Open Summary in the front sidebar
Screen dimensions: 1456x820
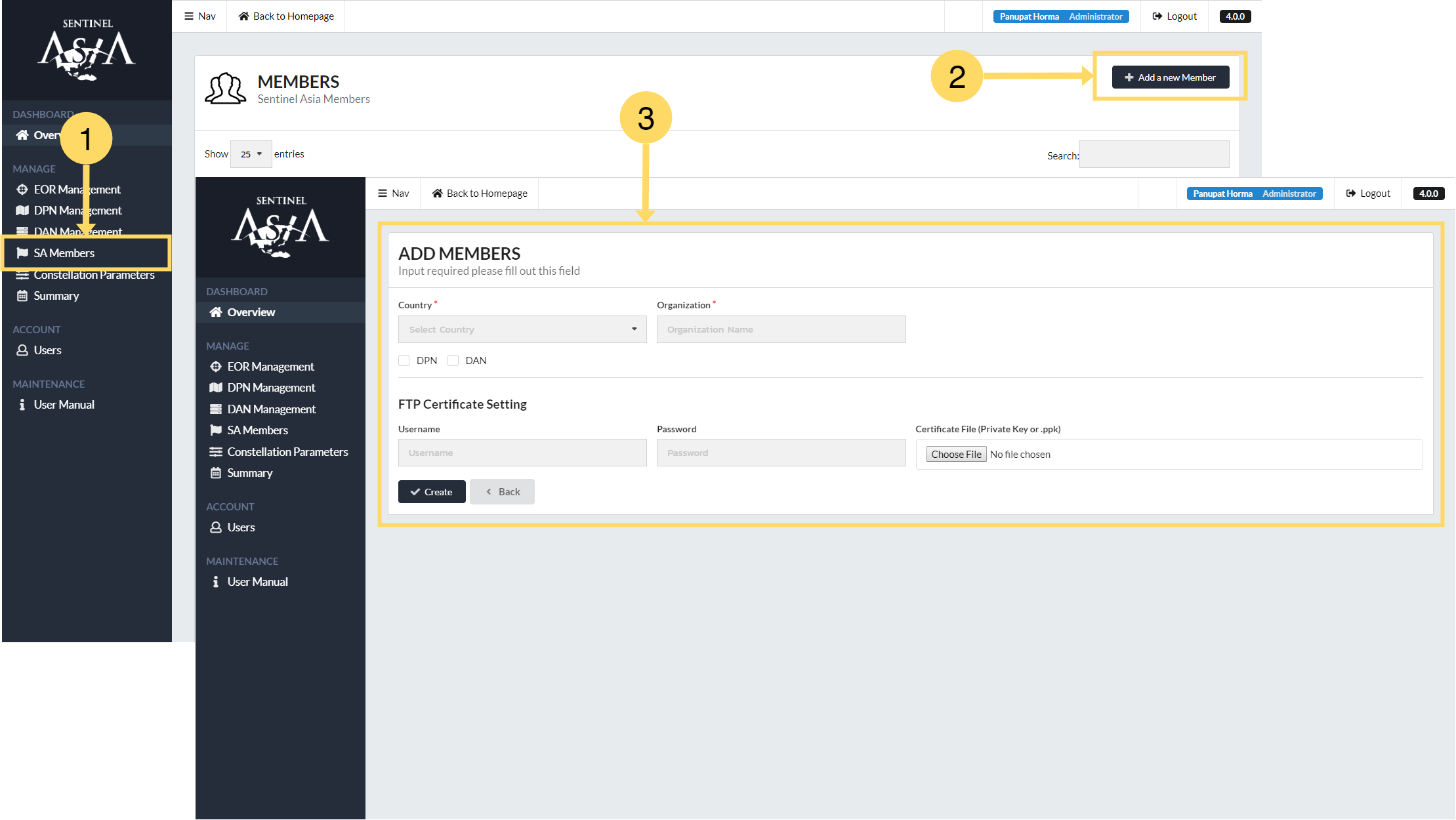tap(249, 473)
